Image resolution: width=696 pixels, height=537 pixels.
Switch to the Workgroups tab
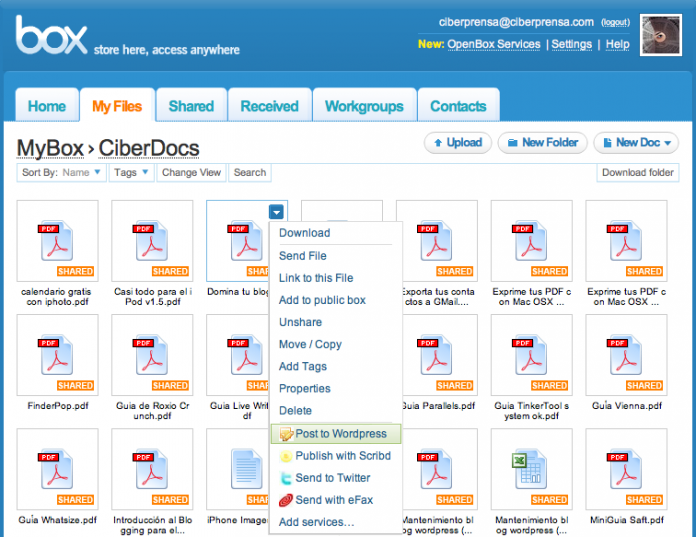click(x=364, y=106)
